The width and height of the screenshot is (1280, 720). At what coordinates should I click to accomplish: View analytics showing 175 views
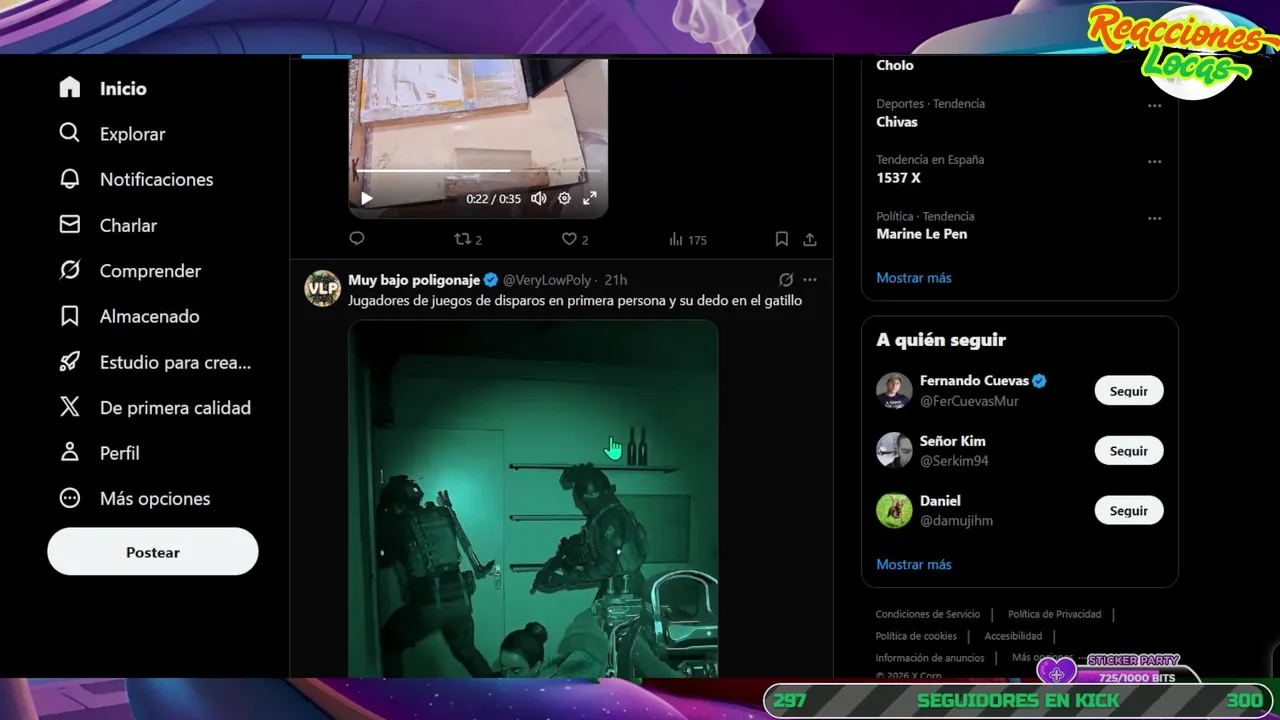click(687, 239)
